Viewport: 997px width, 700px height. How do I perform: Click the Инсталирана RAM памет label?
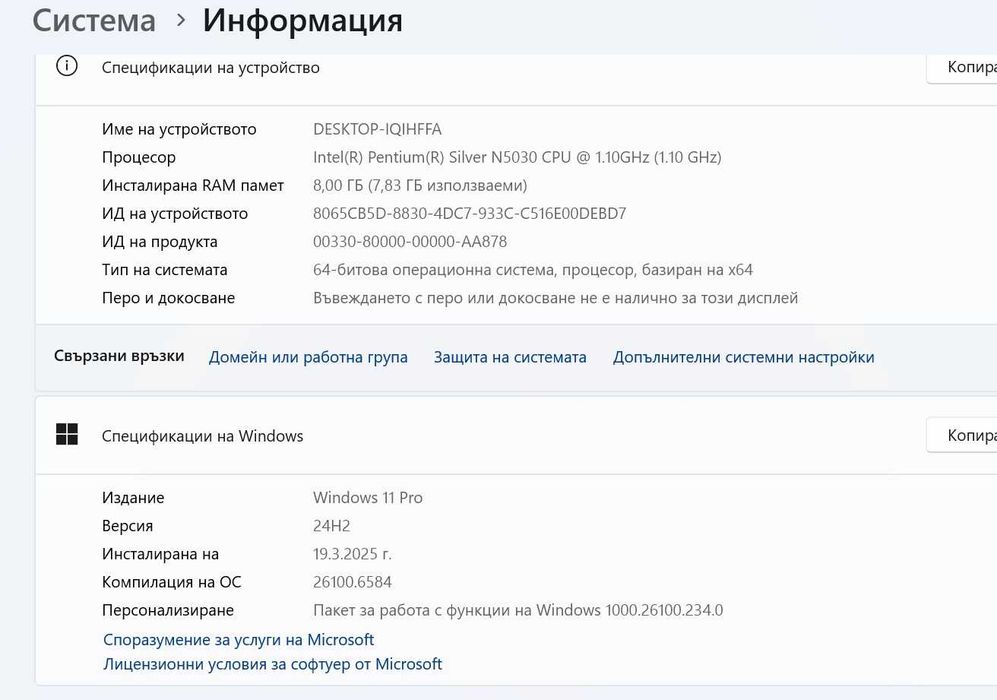point(193,186)
